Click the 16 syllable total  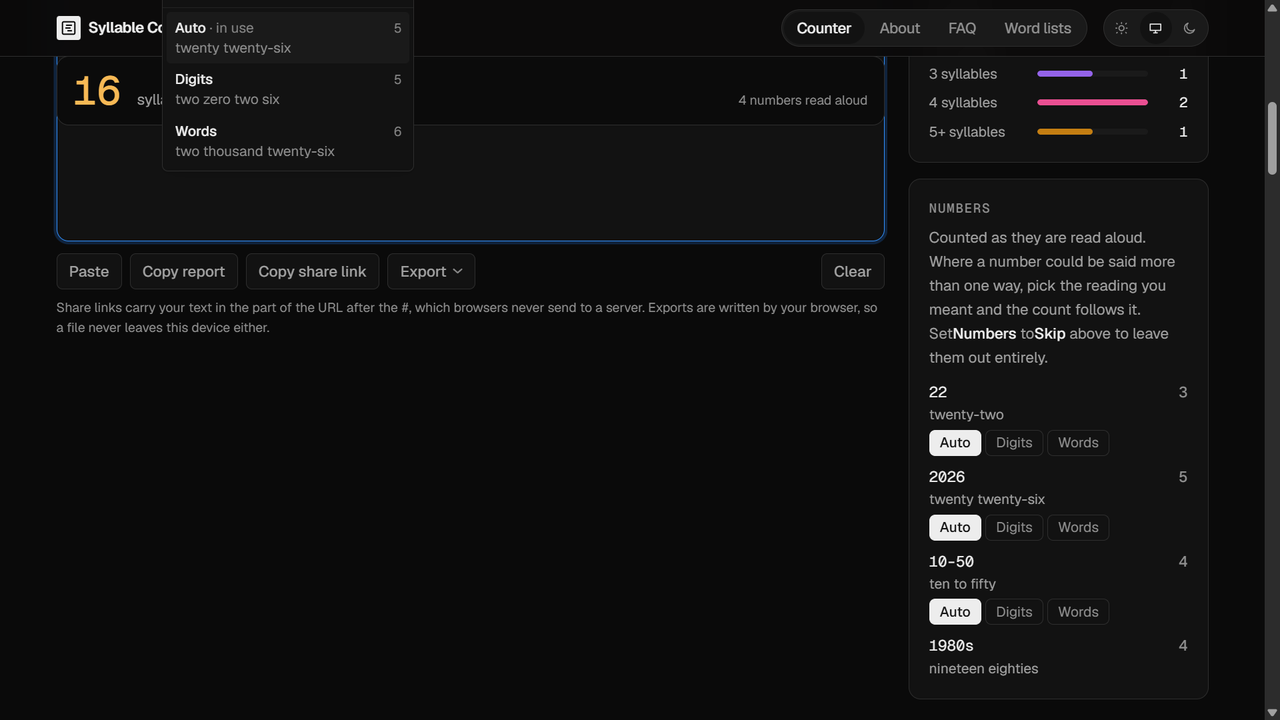97,91
